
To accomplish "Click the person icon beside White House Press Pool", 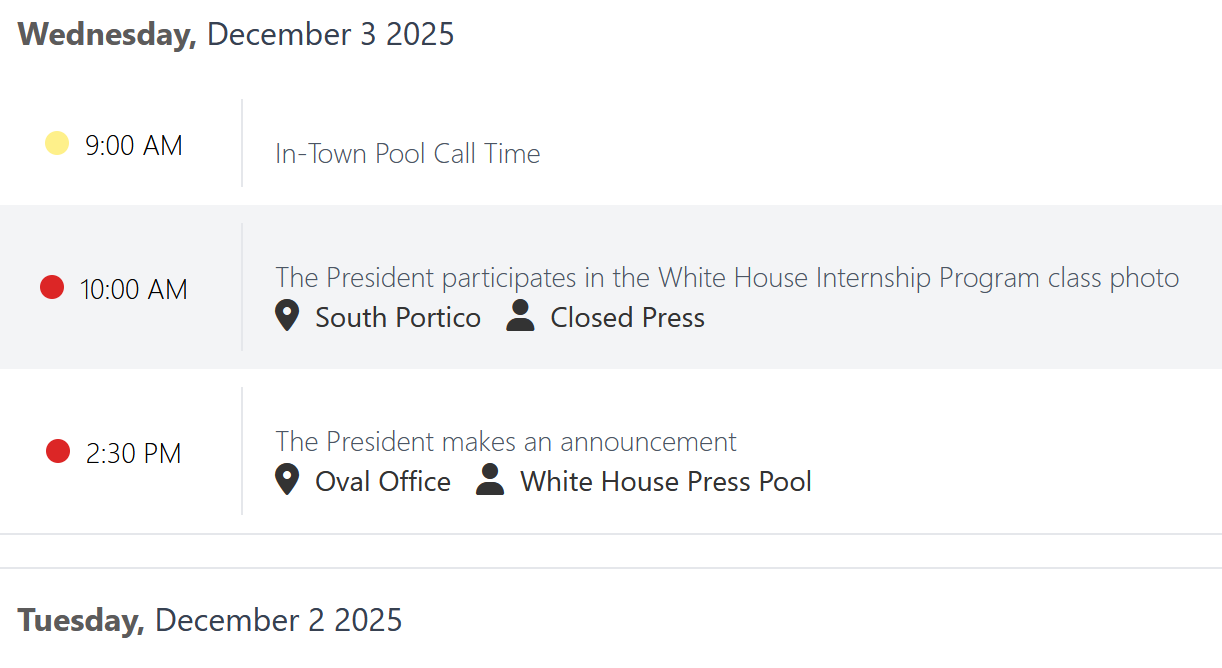I will pos(490,481).
